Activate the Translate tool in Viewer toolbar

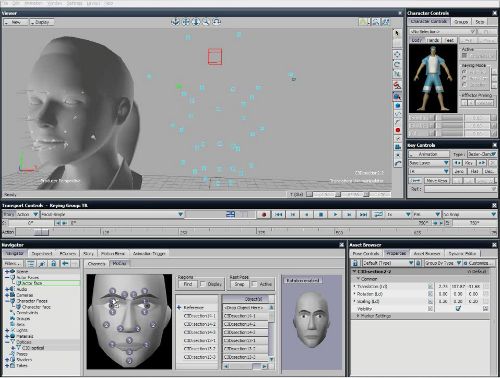coord(397,54)
